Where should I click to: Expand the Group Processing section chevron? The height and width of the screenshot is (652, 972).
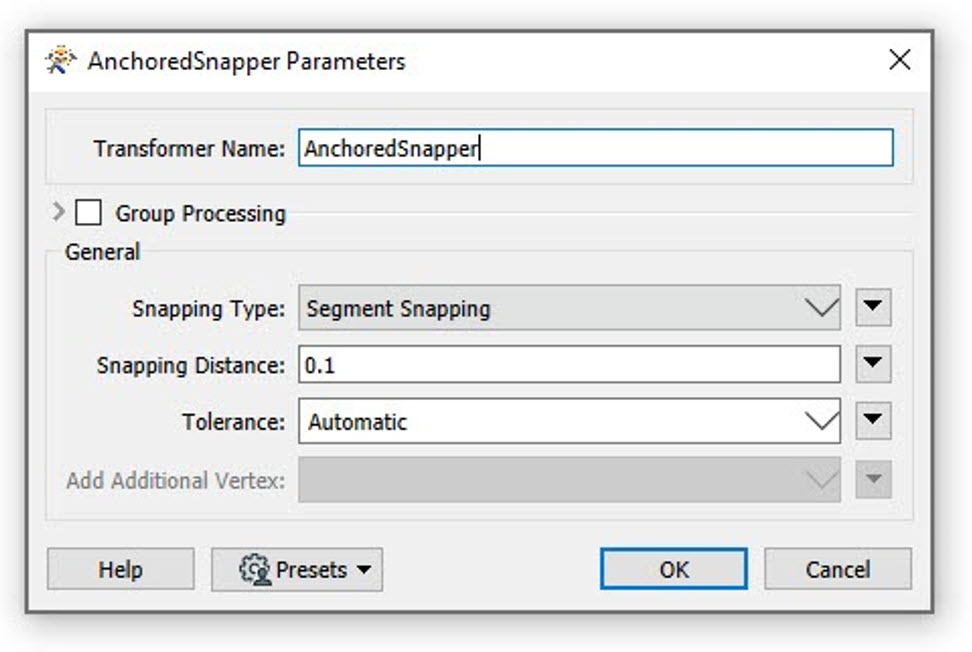pos(58,212)
